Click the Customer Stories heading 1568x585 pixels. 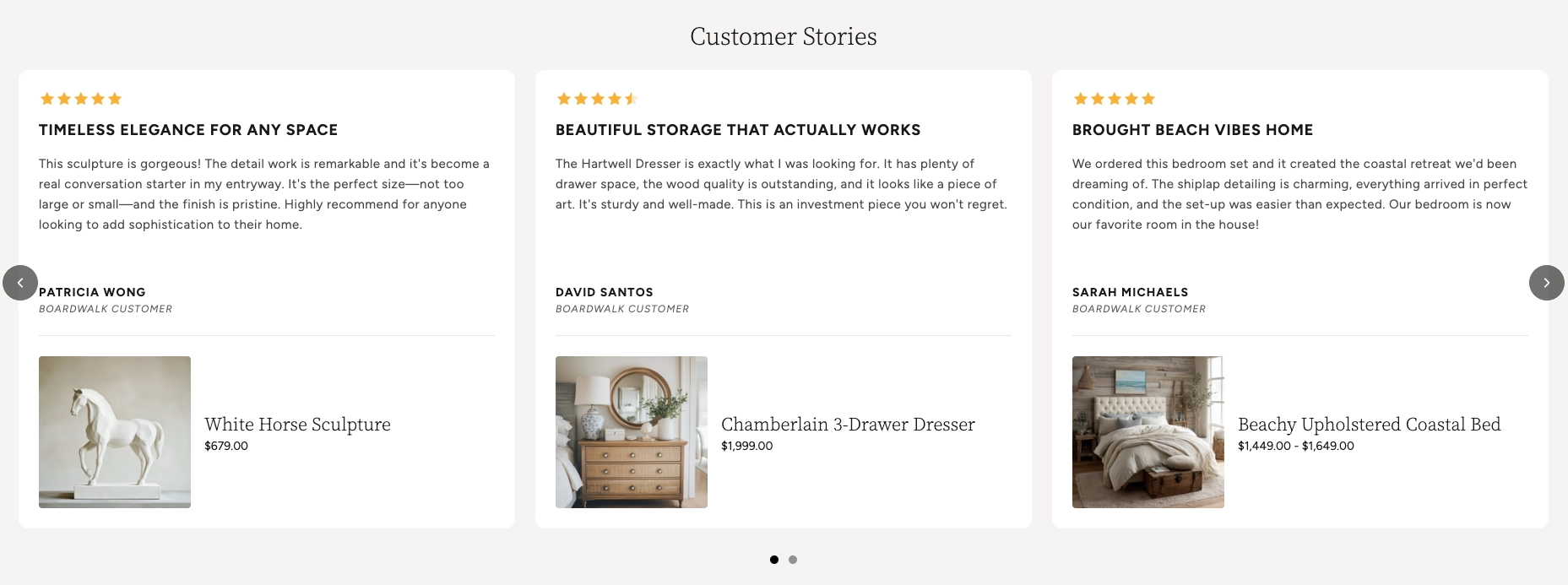point(784,36)
